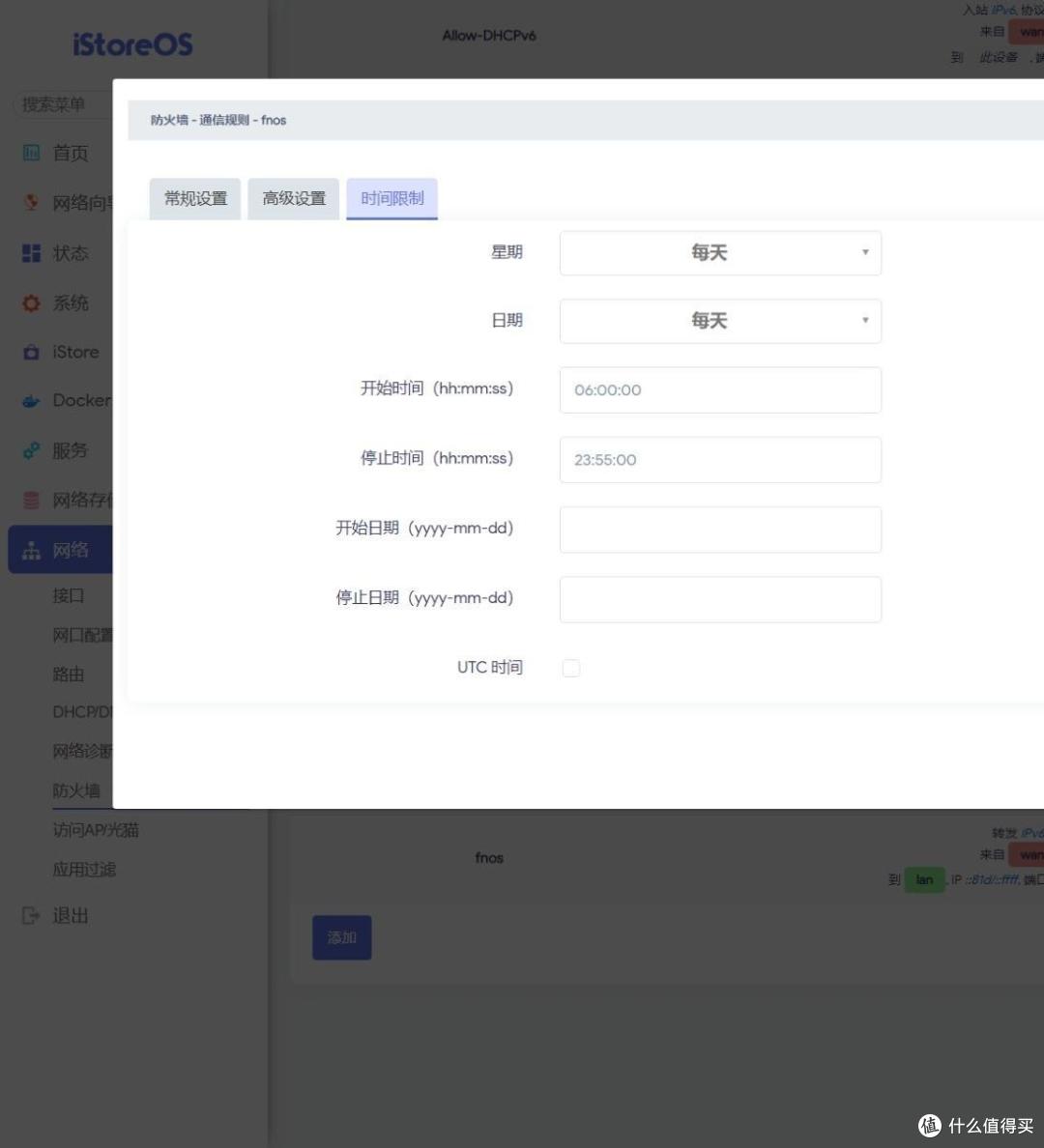Open the iStore shop icon
Image resolution: width=1044 pixels, height=1148 pixels.
point(32,353)
